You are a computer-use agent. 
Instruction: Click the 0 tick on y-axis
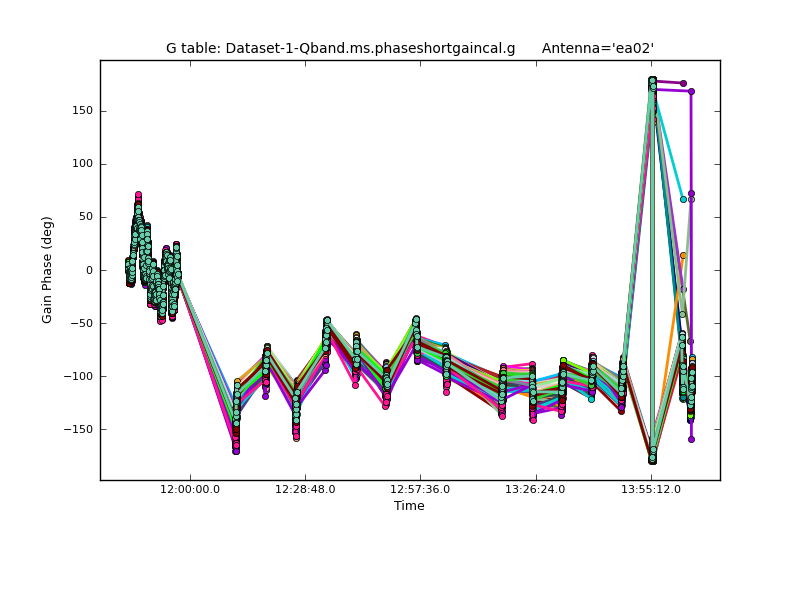(89, 270)
